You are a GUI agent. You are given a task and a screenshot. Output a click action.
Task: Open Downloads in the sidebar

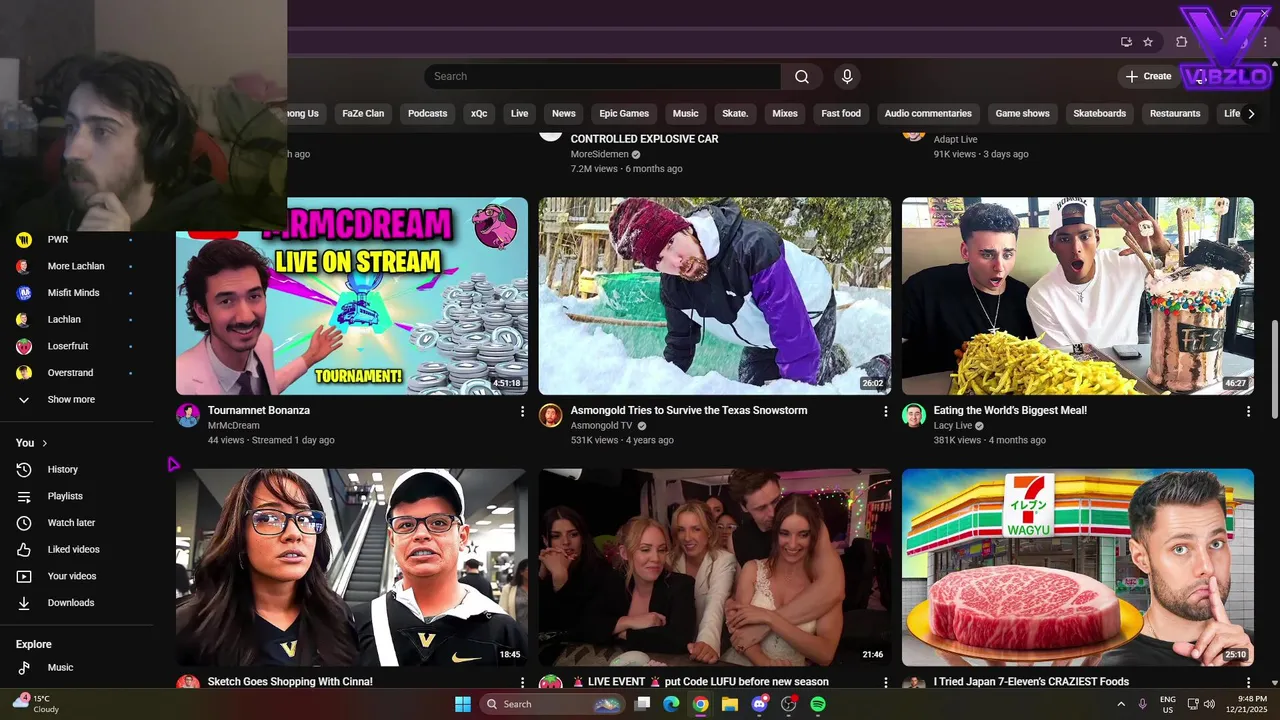point(76,603)
